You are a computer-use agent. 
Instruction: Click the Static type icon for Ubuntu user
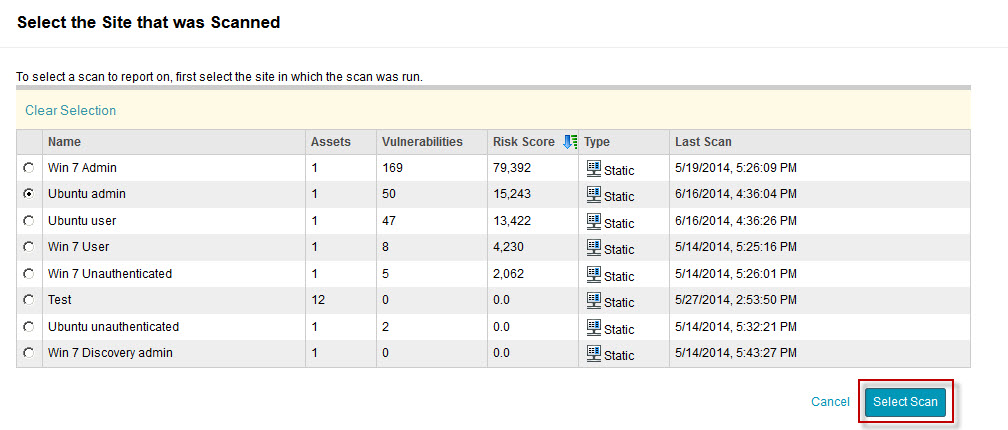tap(593, 221)
